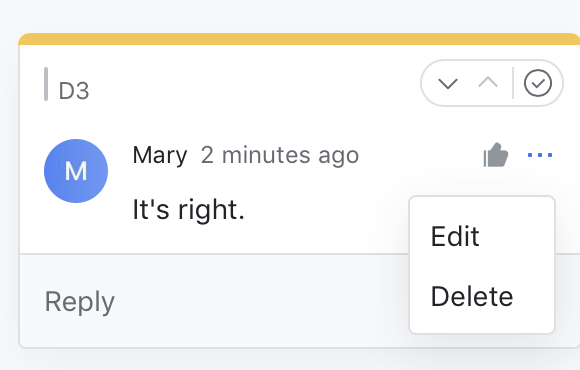Like Mary's comment with thumbs up
580x370 pixels.
coord(496,155)
